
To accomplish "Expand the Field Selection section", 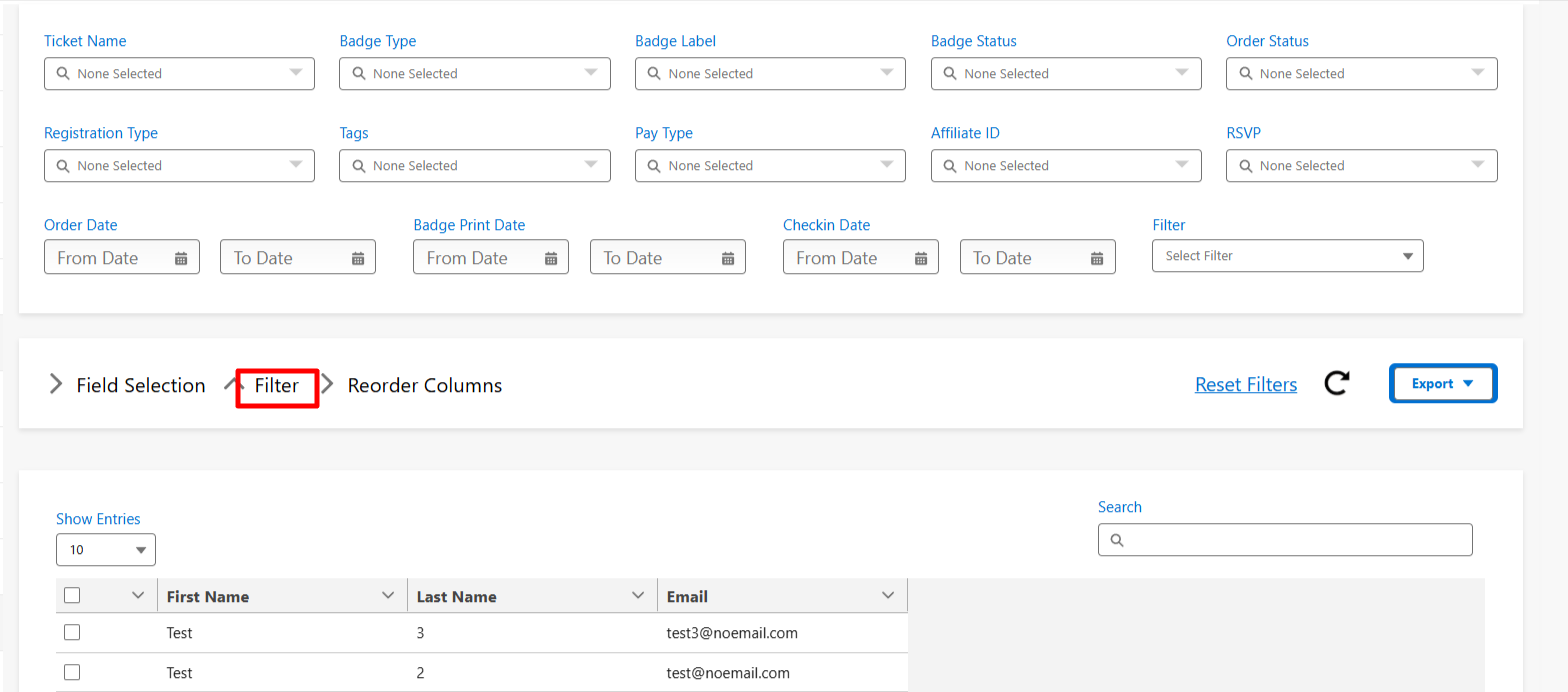I will tap(56, 385).
